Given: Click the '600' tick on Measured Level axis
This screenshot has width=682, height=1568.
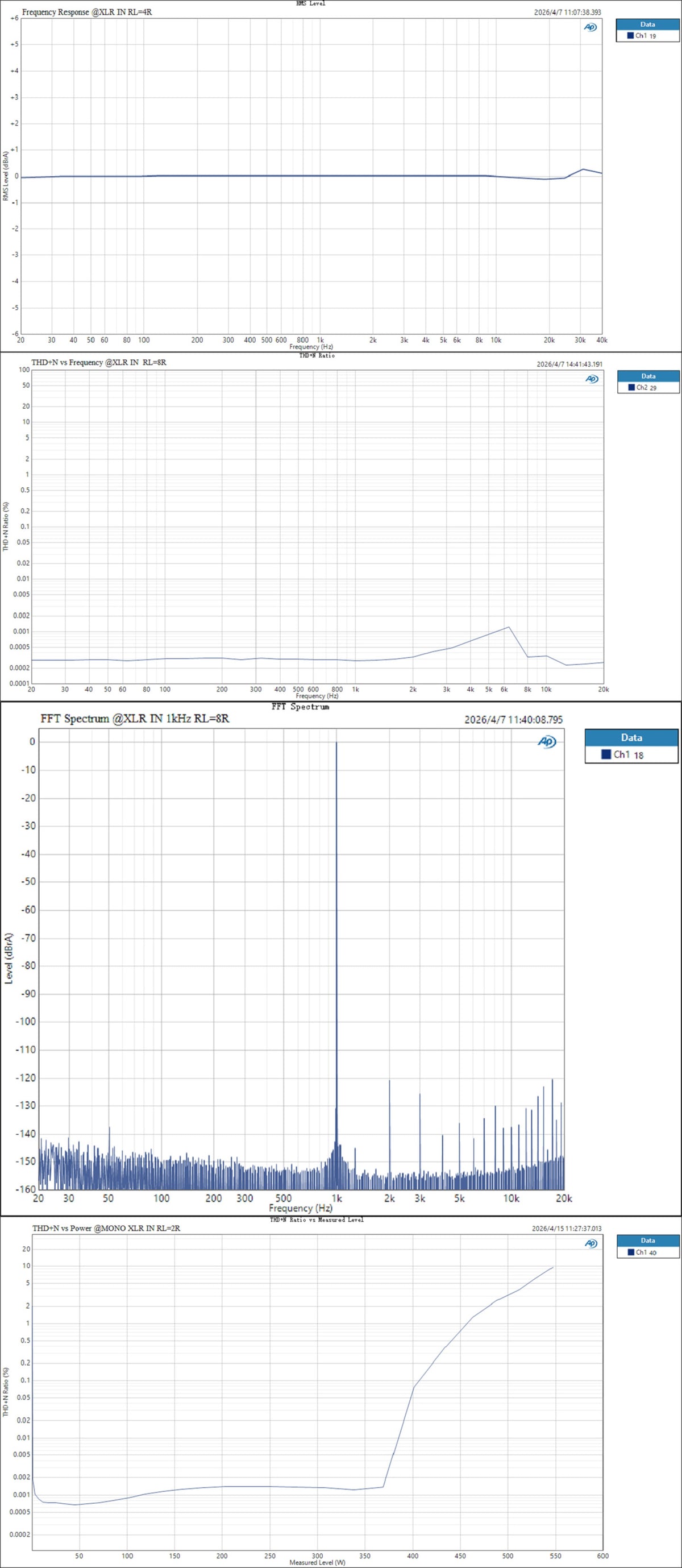Looking at the screenshot, I should click(603, 1556).
